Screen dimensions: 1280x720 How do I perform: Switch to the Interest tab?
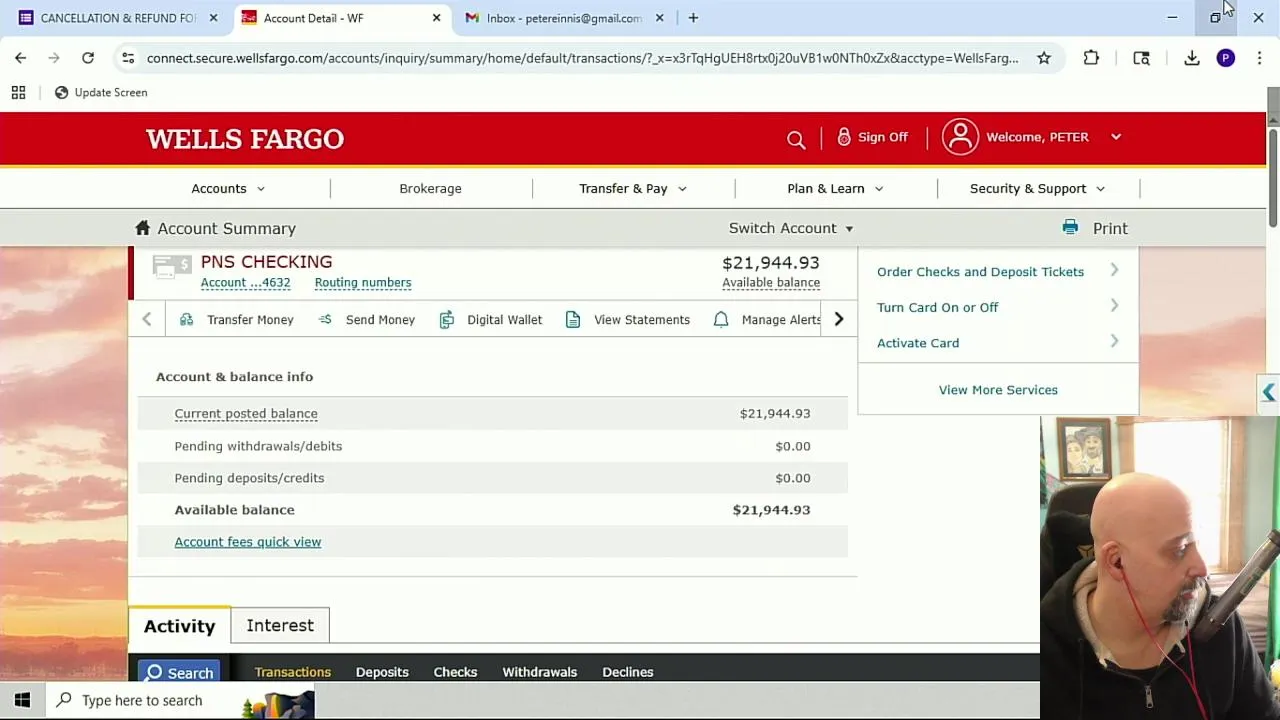click(x=280, y=625)
